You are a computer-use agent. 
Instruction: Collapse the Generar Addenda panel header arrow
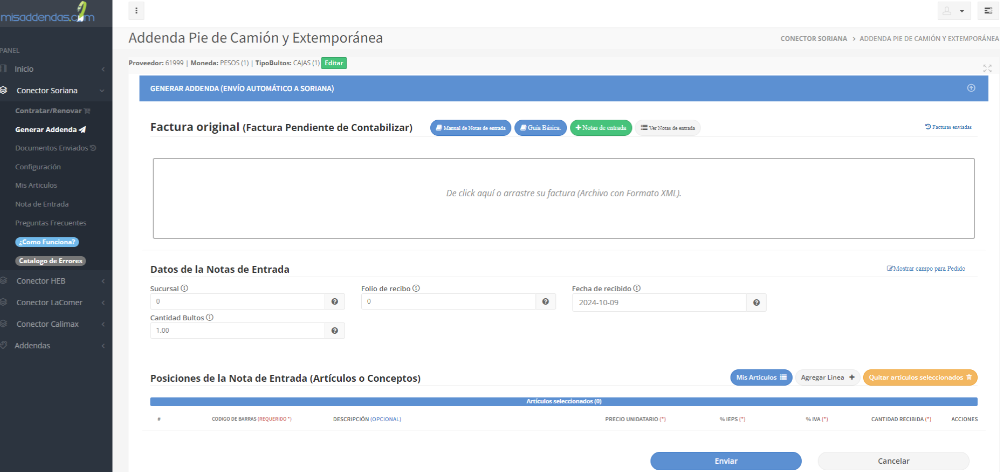click(970, 88)
